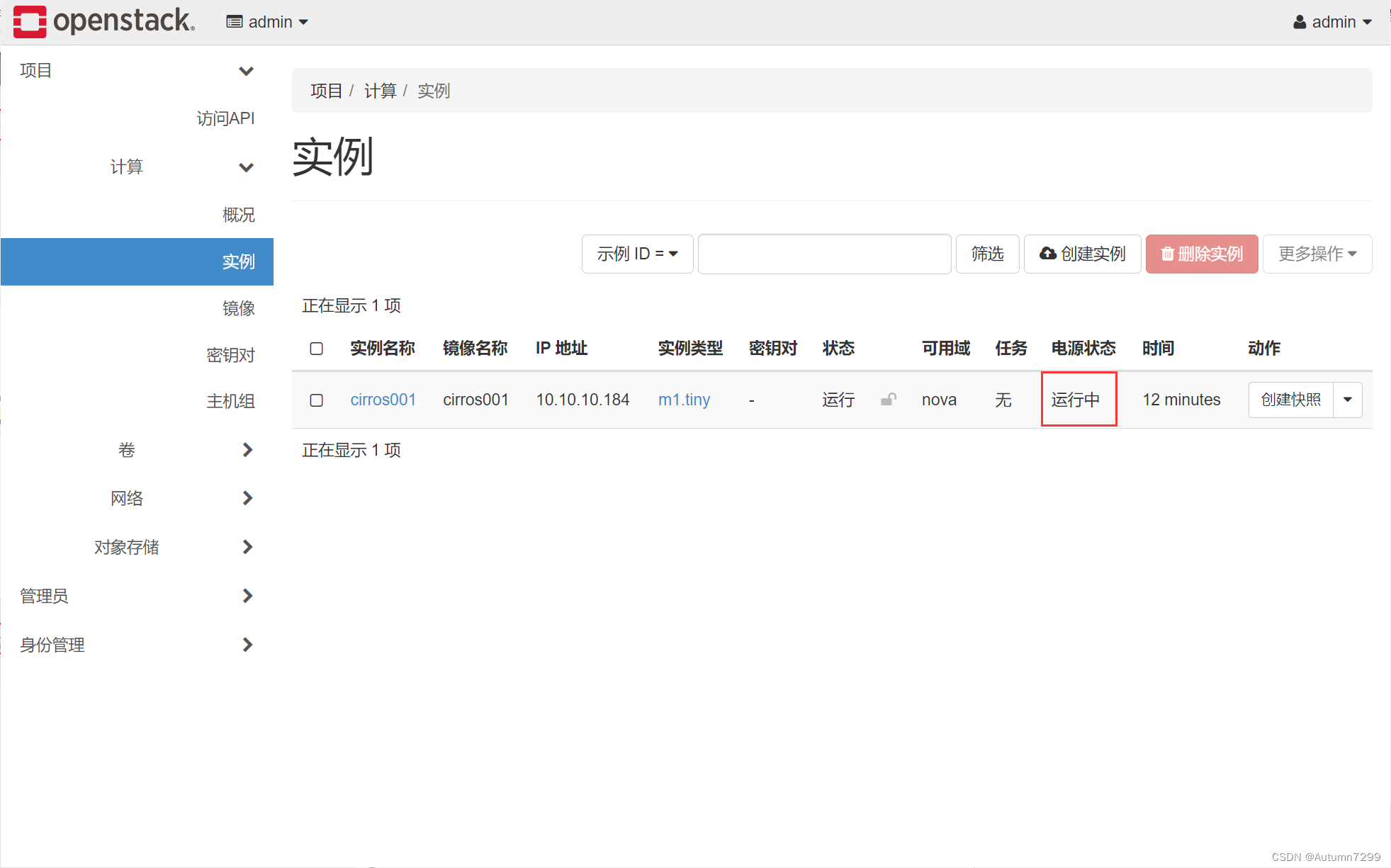Viewport: 1391px width, 868px height.
Task: Open 访问API page in sidebar
Action: pos(225,118)
